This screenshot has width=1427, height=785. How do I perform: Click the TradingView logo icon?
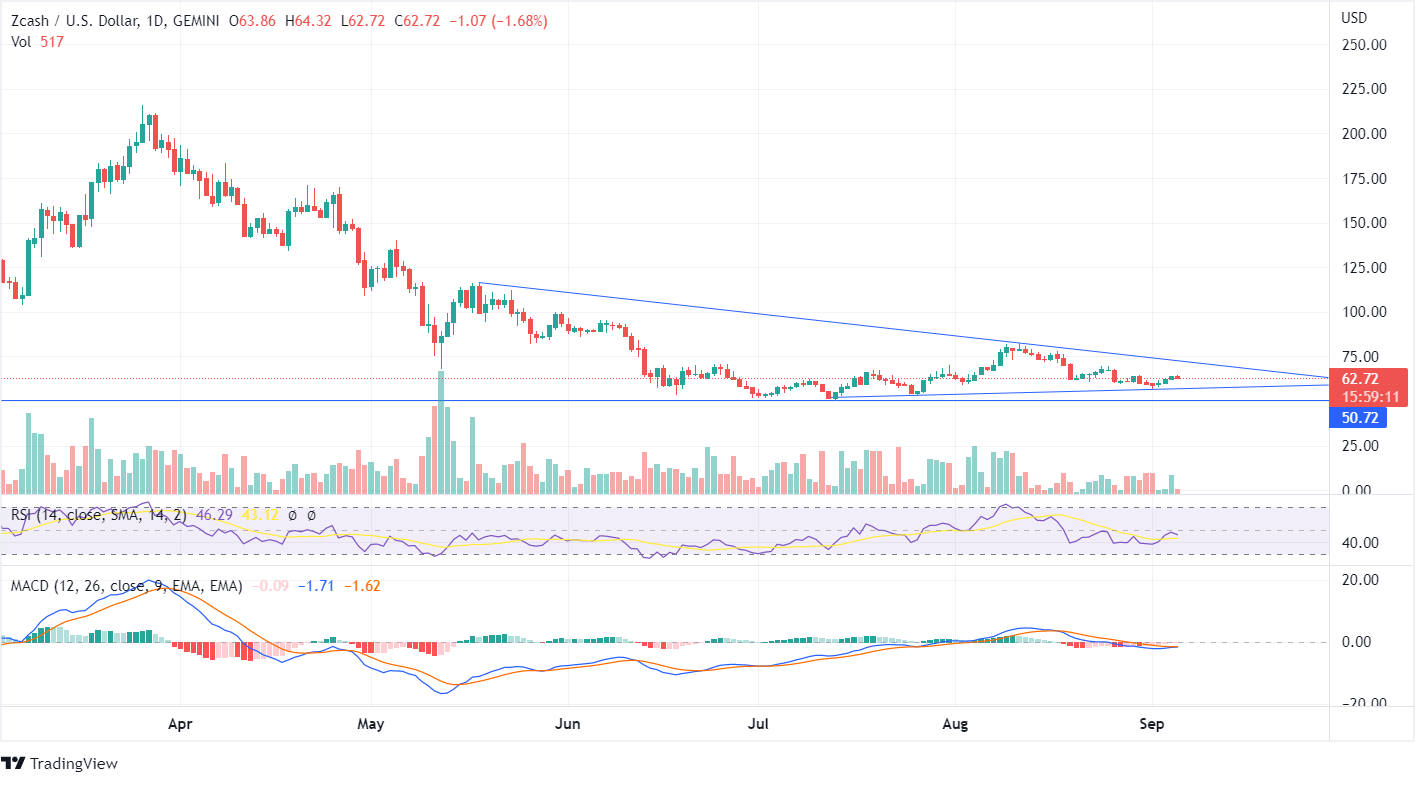click(14, 764)
